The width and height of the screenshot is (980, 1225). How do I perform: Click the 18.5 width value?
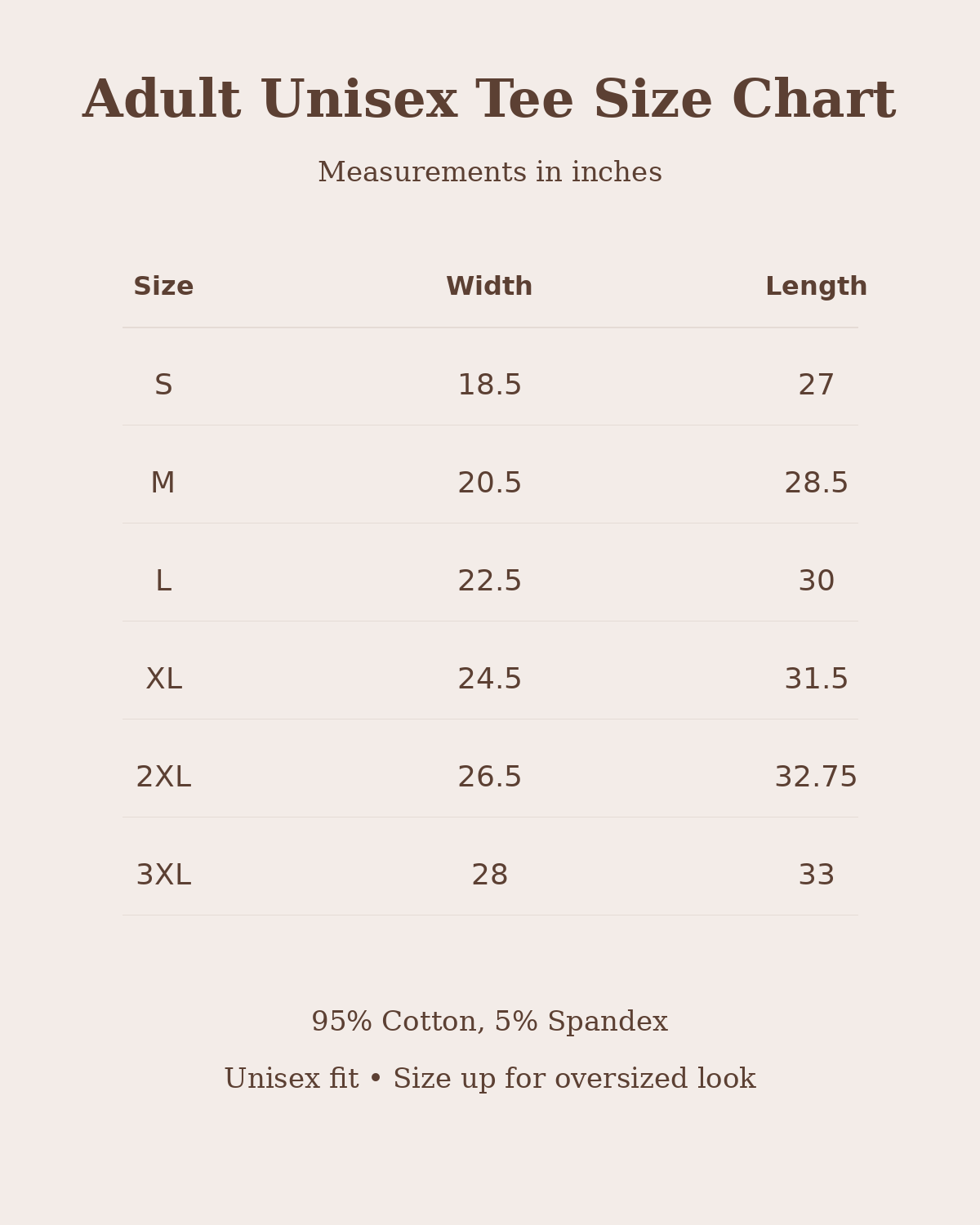tap(489, 385)
